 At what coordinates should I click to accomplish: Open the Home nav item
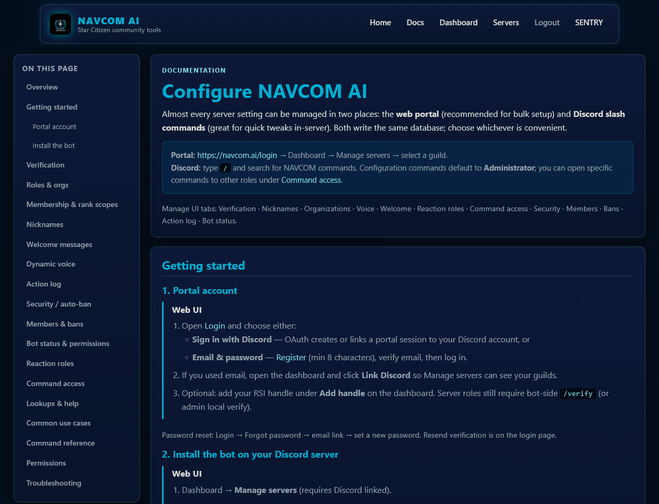380,23
